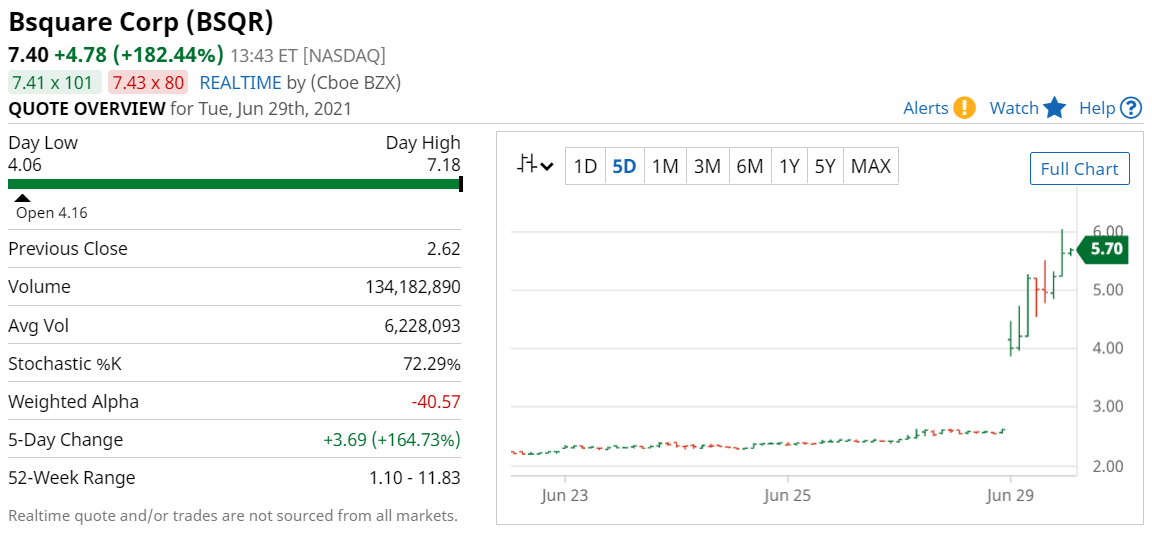Click the Alerts link
1152x534 pixels.
pos(926,109)
